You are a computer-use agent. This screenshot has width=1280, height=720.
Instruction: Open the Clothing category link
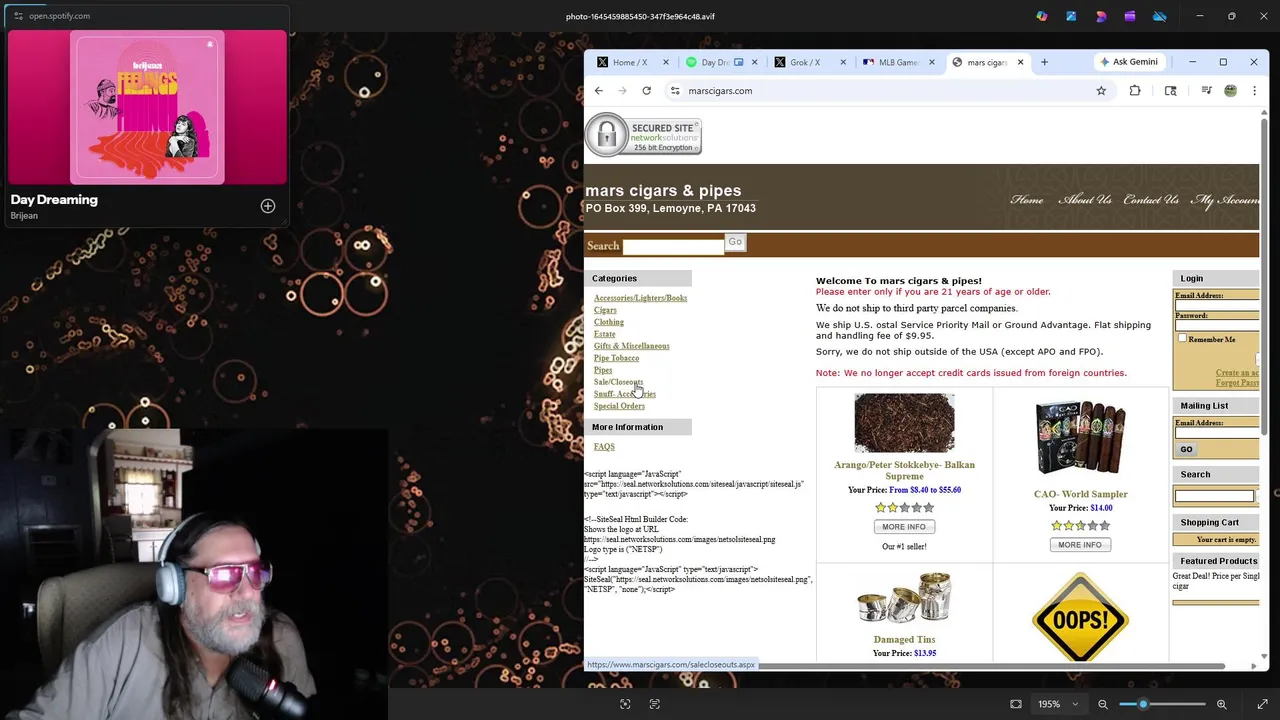(x=609, y=322)
